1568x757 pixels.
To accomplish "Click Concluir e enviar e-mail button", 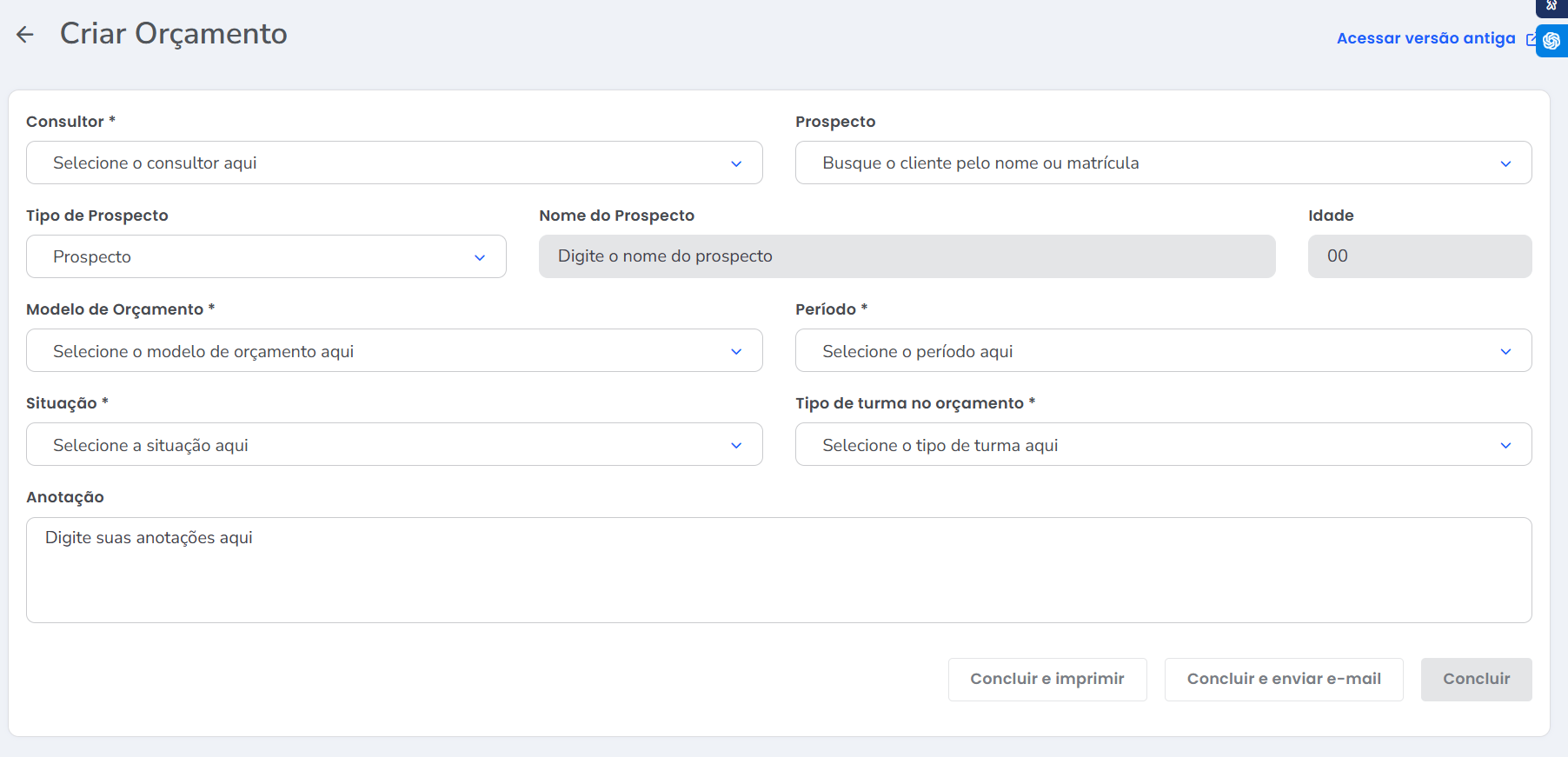I will [1284, 679].
